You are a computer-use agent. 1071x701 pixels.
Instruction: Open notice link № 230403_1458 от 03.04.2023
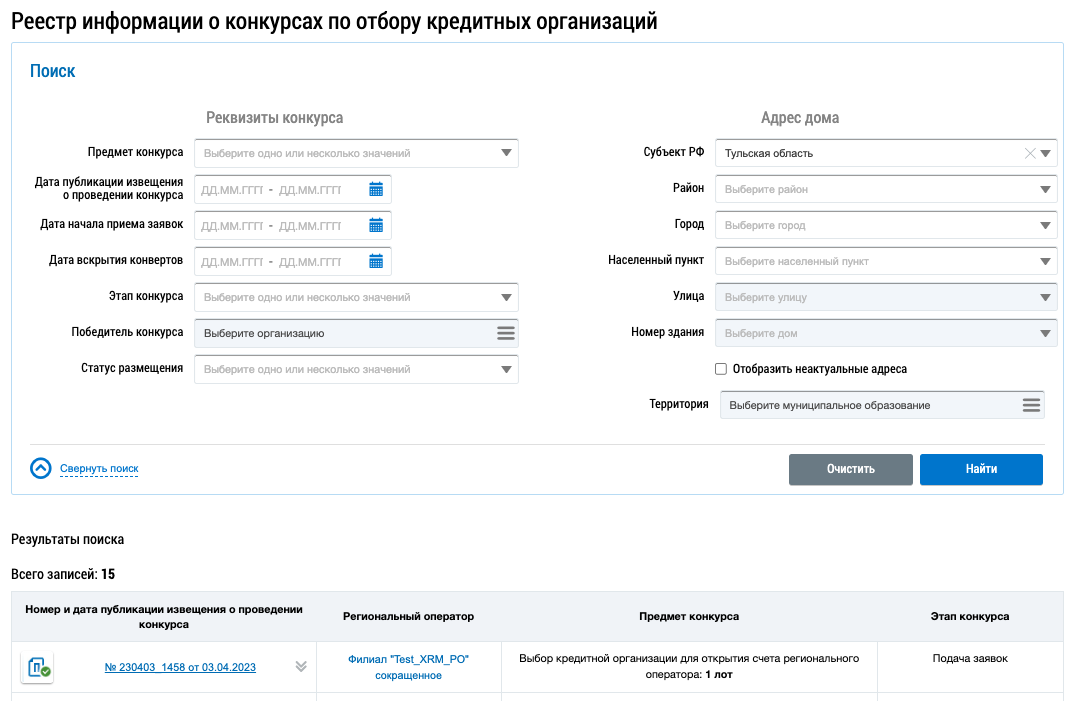[180, 667]
